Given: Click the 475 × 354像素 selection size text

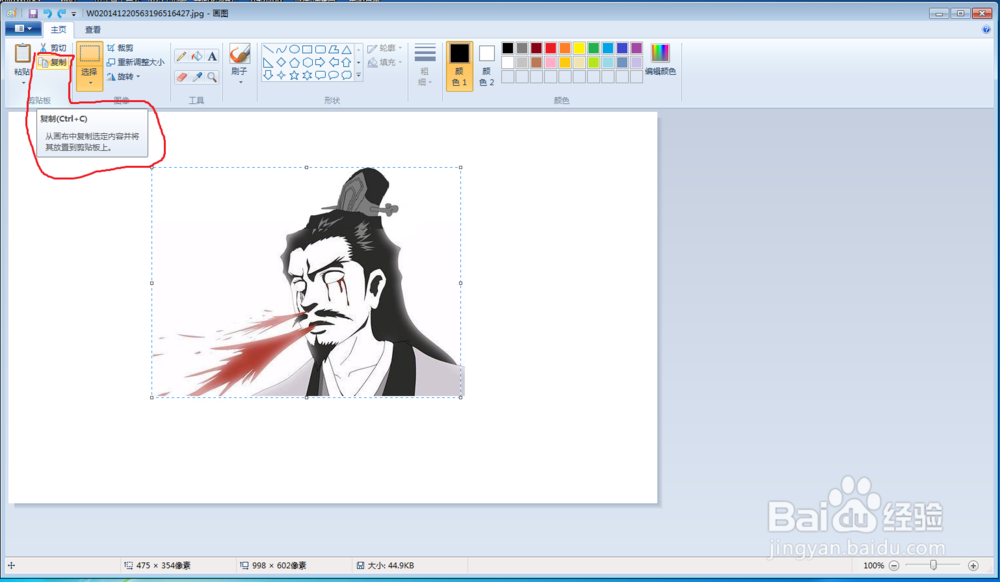Looking at the screenshot, I should [x=163, y=565].
